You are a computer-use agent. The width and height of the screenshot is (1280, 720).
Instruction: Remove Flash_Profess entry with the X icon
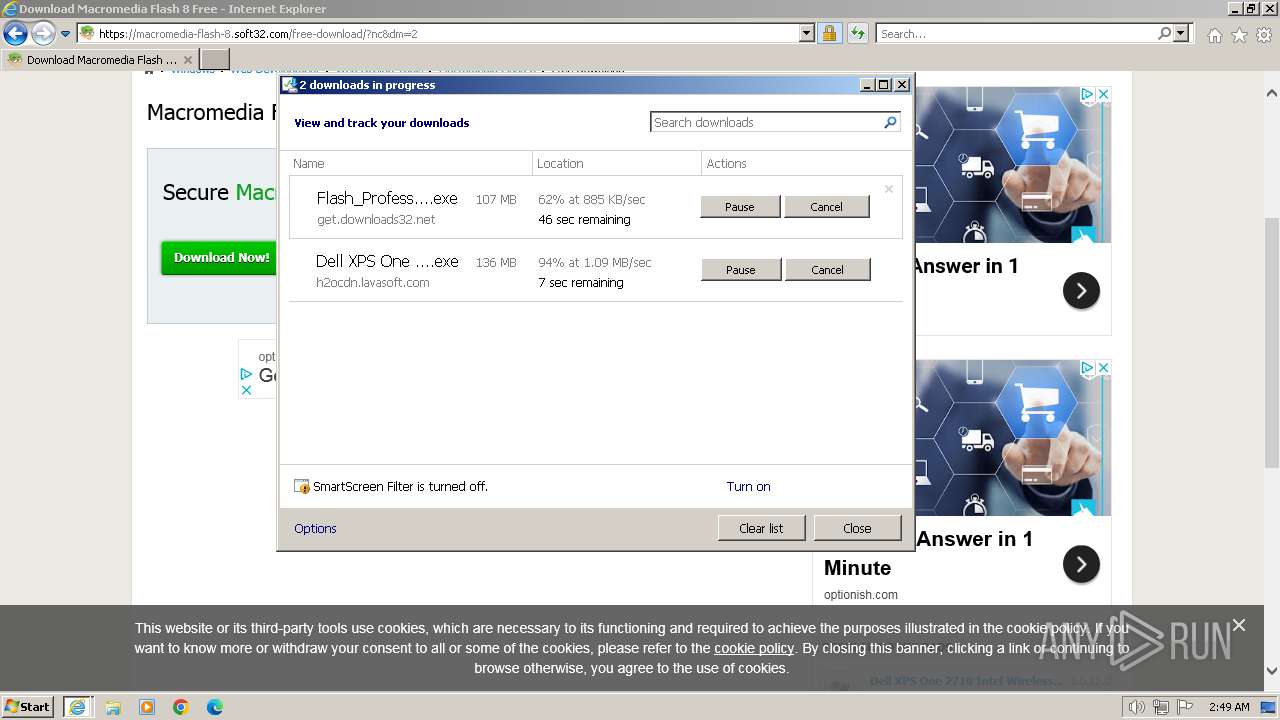coord(888,189)
